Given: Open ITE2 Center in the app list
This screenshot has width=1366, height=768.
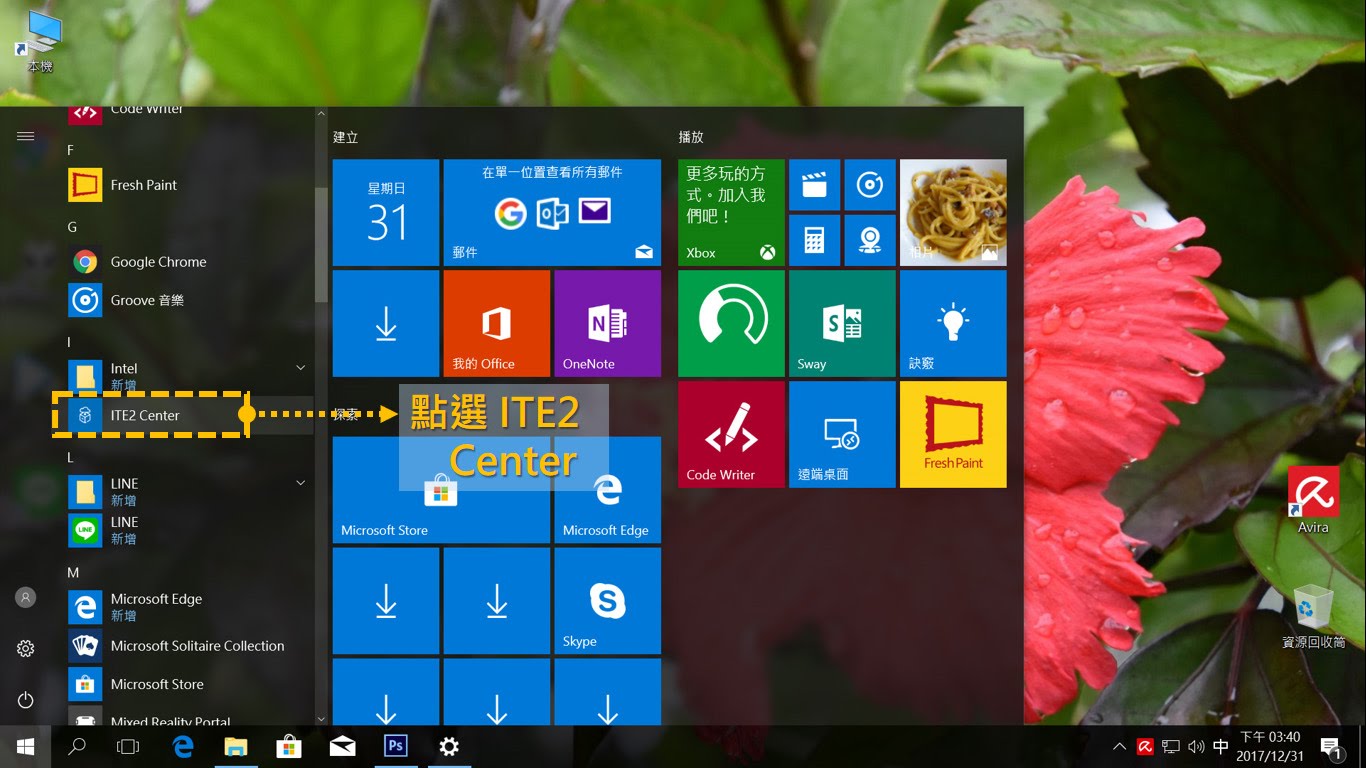Looking at the screenshot, I should [190, 415].
